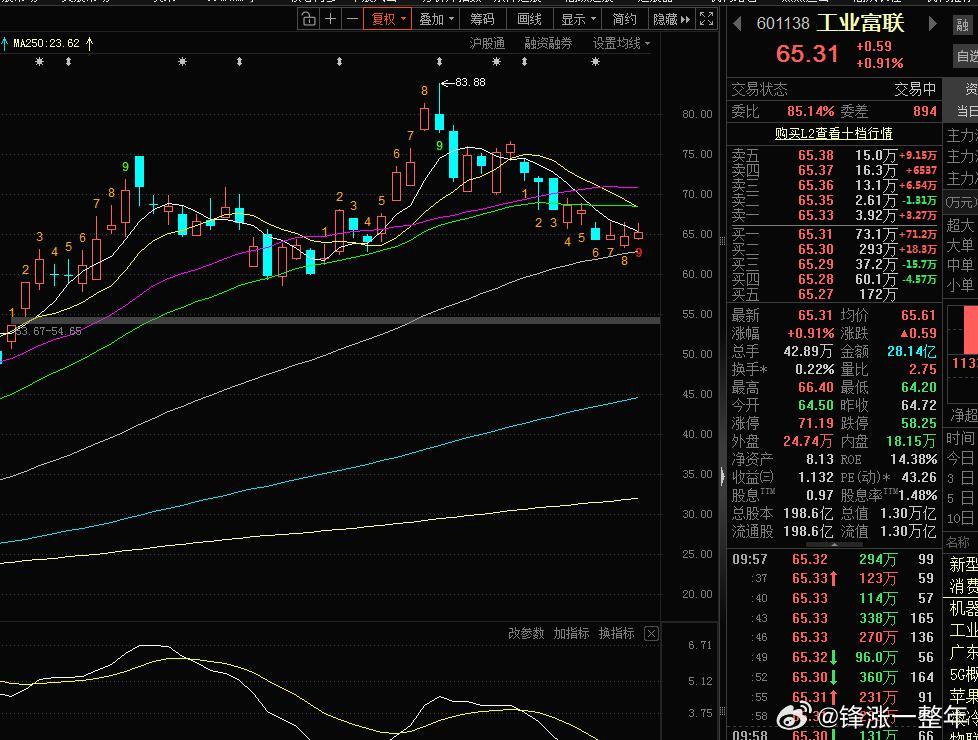Select the 买一 65.31 order row

click(x=834, y=234)
